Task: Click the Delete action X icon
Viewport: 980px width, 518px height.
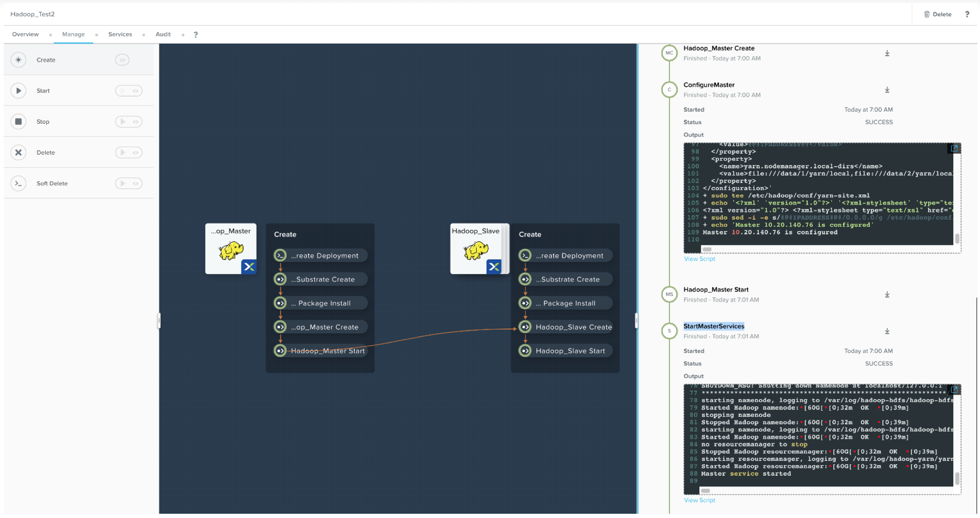Action: [x=18, y=152]
